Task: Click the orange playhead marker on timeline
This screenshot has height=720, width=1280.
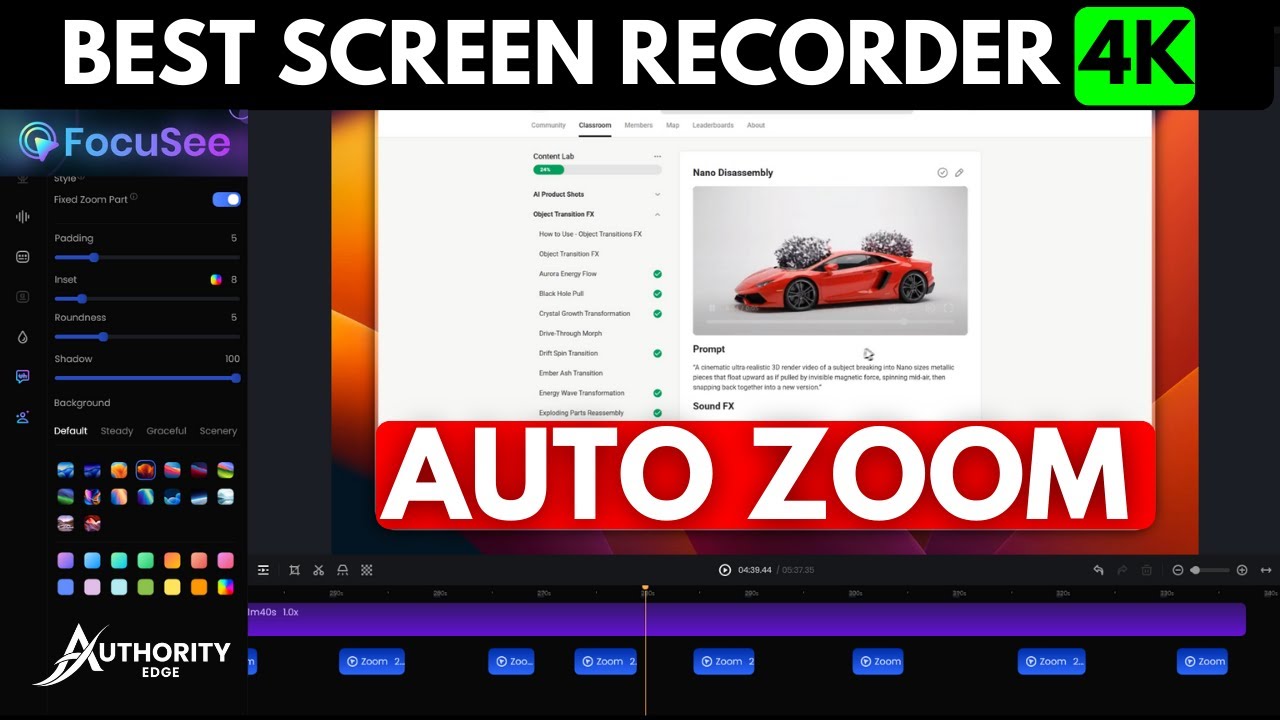Action: point(645,588)
